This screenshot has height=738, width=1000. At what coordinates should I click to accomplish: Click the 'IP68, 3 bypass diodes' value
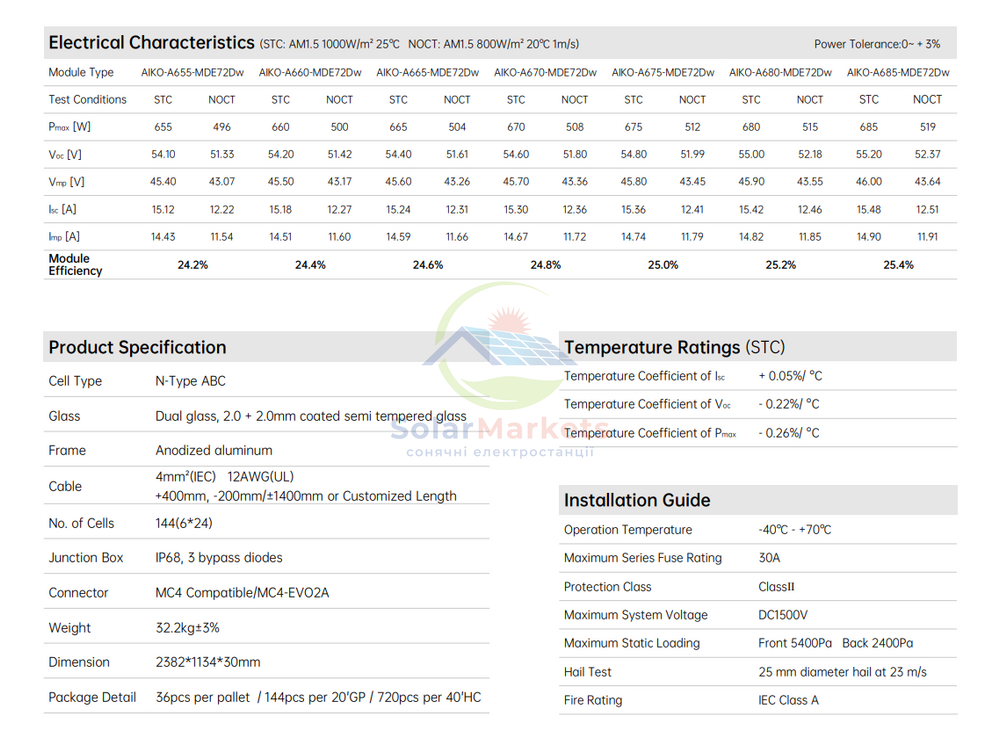[219, 558]
